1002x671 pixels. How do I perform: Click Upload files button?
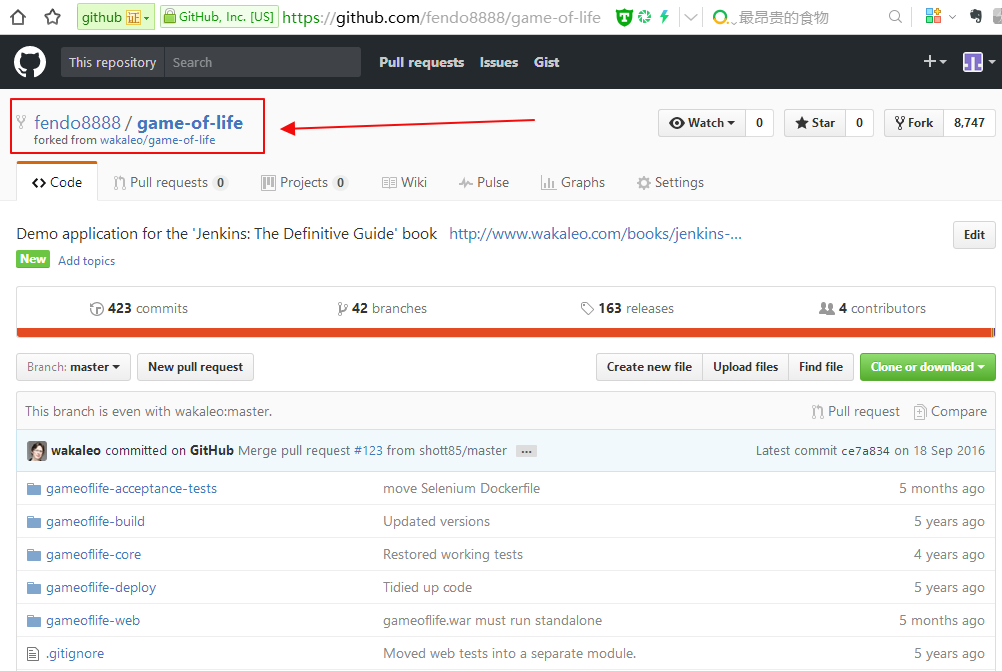pyautogui.click(x=746, y=367)
